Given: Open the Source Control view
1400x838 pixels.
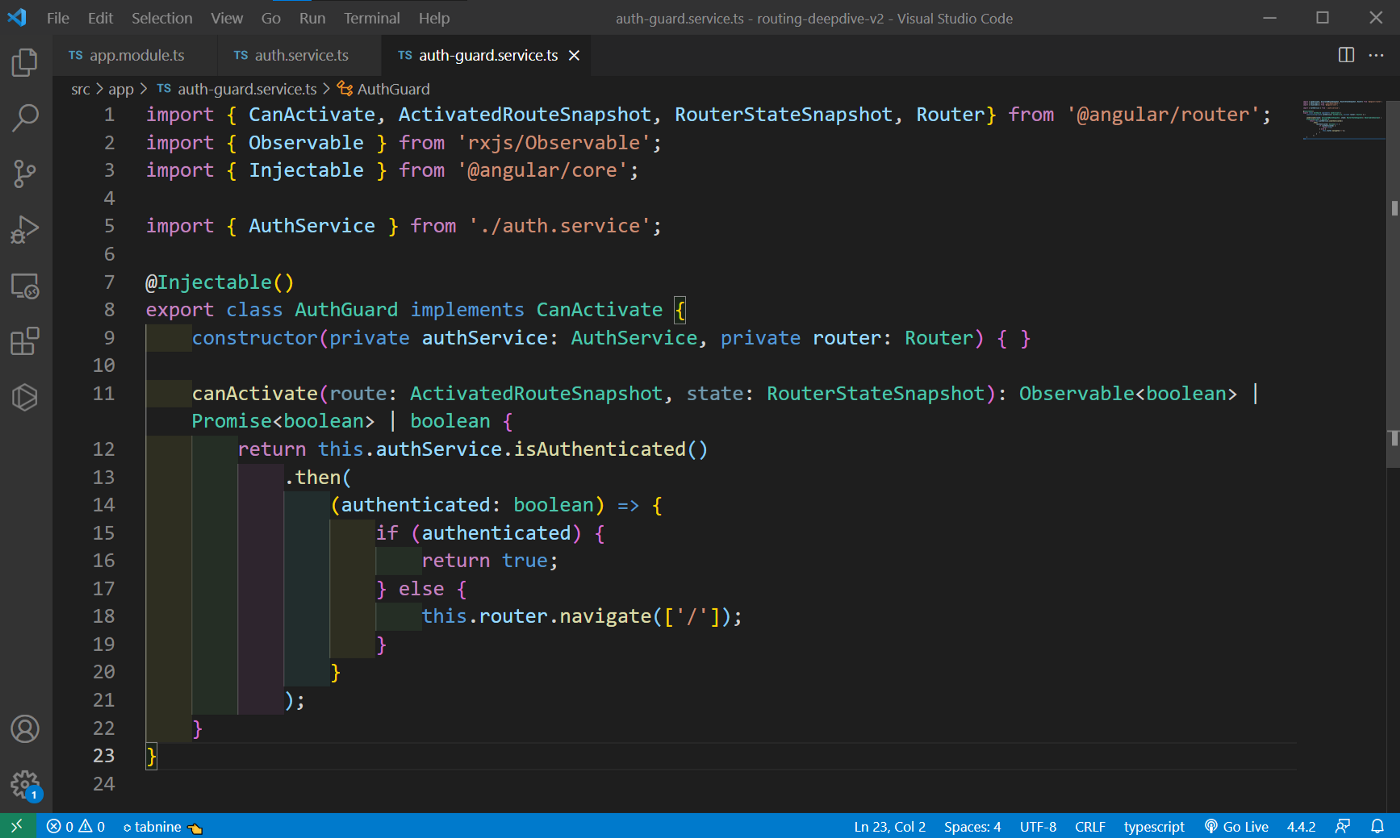Looking at the screenshot, I should click(x=25, y=174).
